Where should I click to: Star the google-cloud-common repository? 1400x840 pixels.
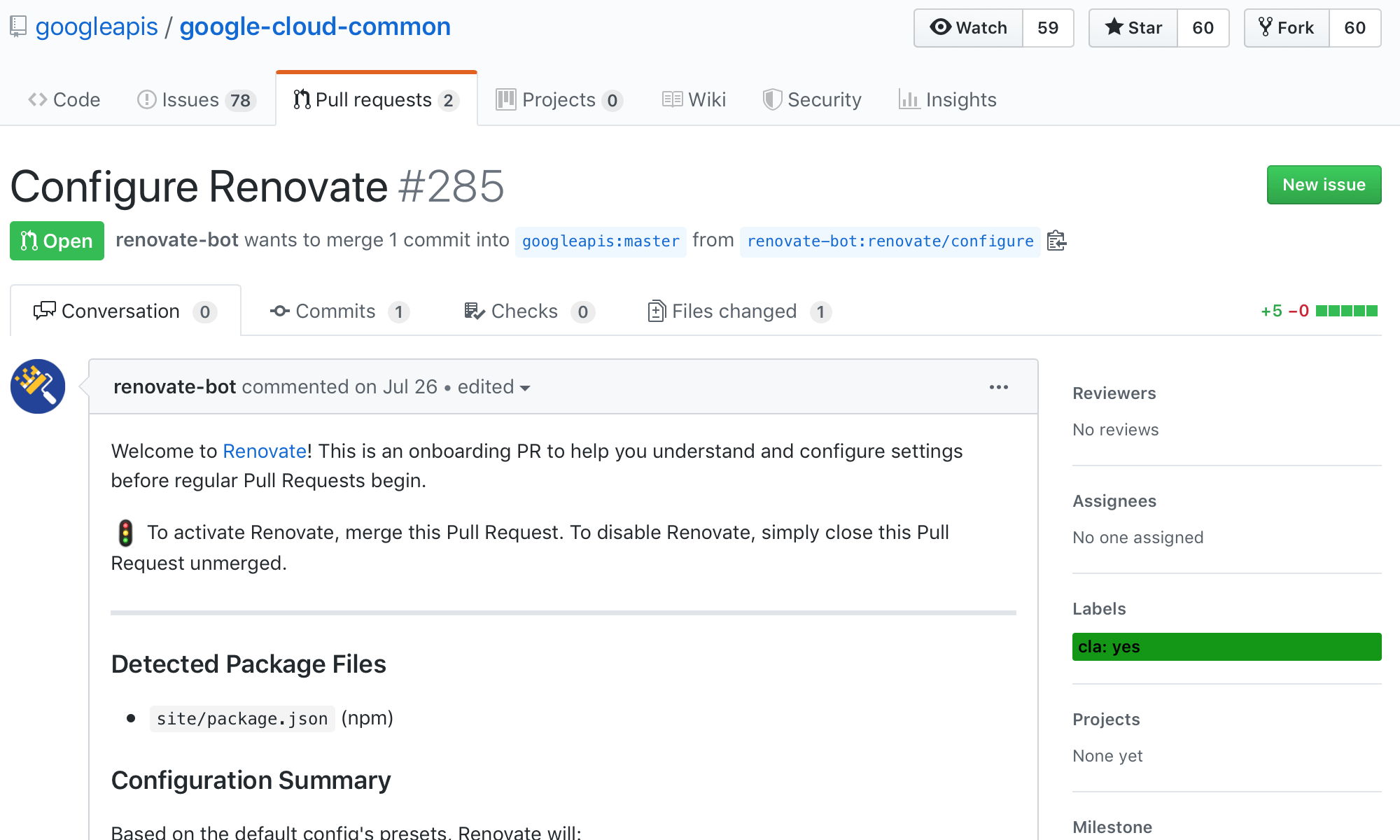tap(1133, 28)
